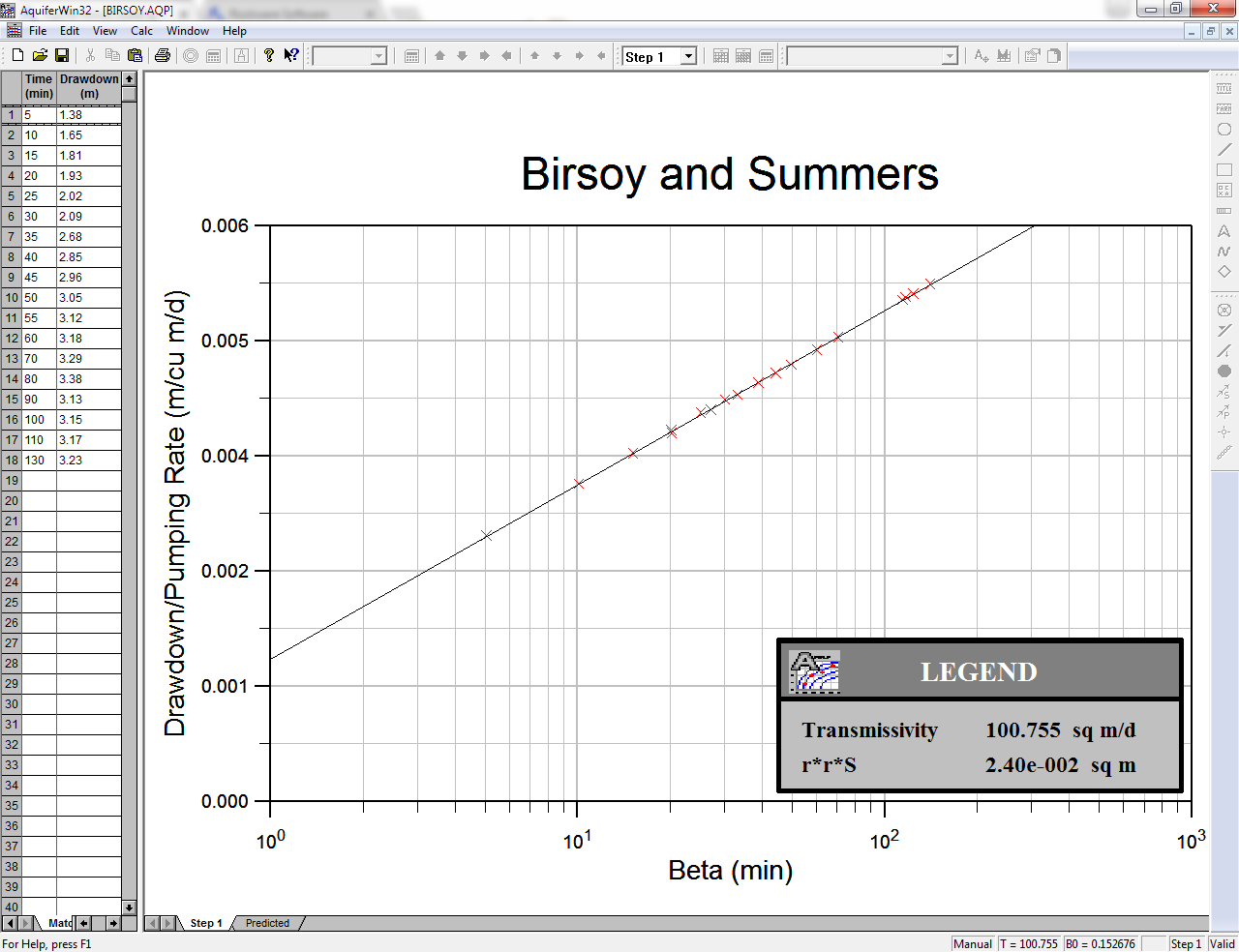
Task: Switch to the Predicted tab
Action: tap(267, 923)
